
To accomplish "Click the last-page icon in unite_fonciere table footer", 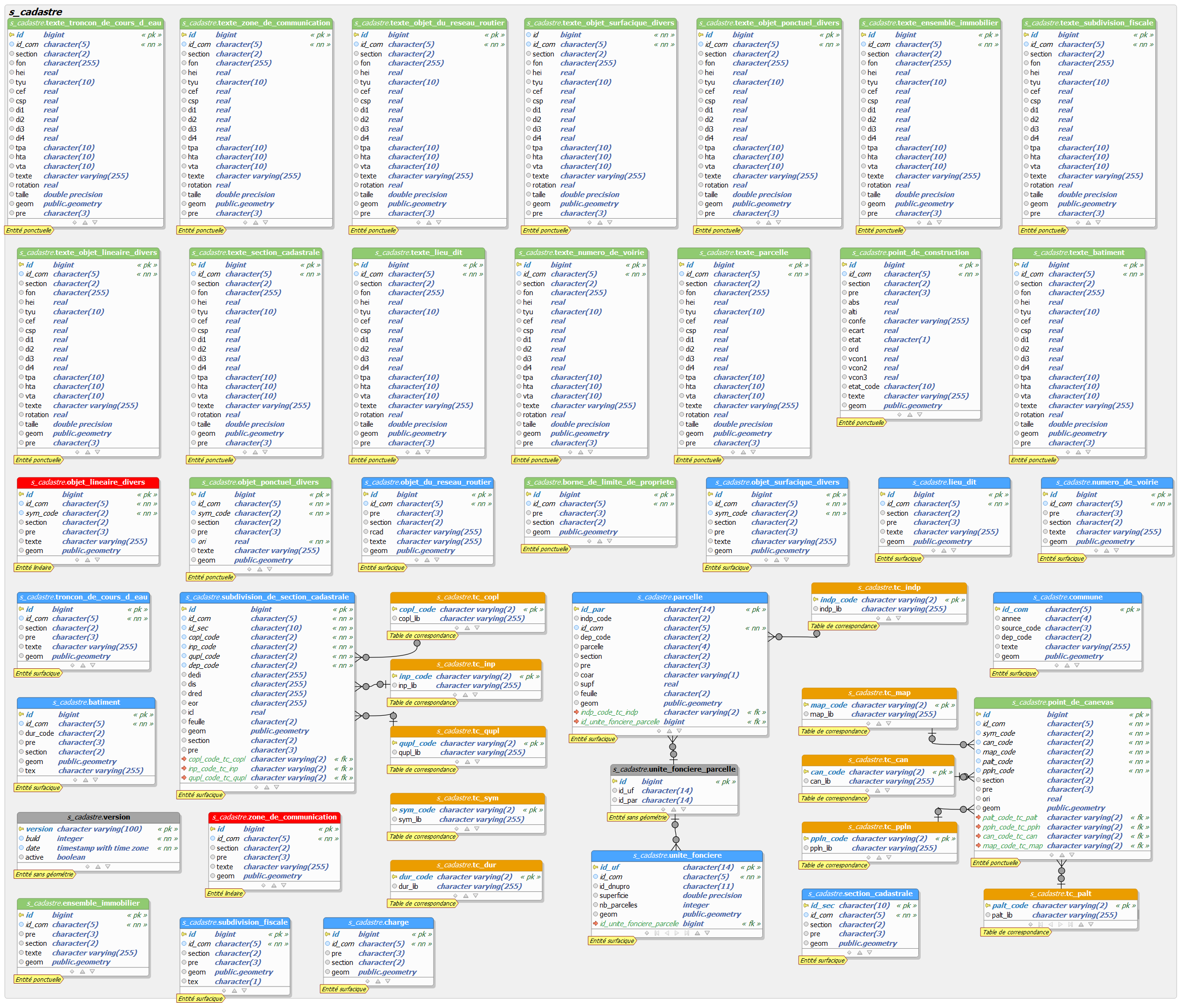I will point(687,933).
